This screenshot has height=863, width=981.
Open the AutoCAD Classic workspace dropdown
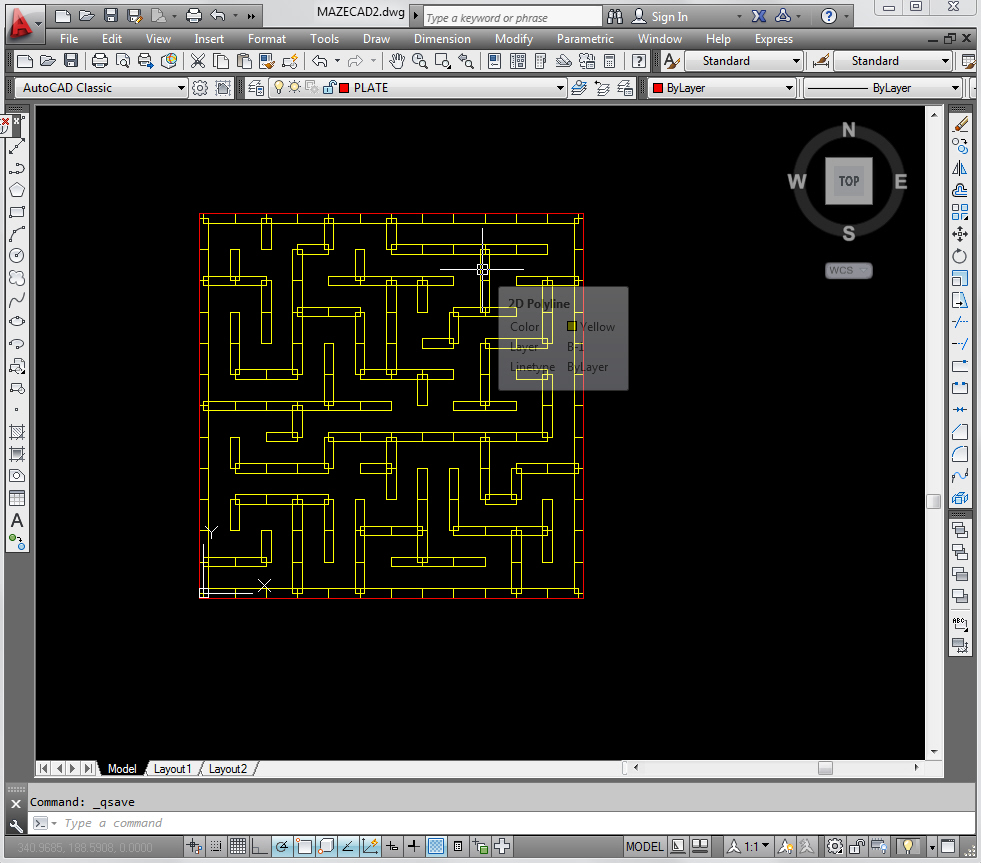click(101, 88)
